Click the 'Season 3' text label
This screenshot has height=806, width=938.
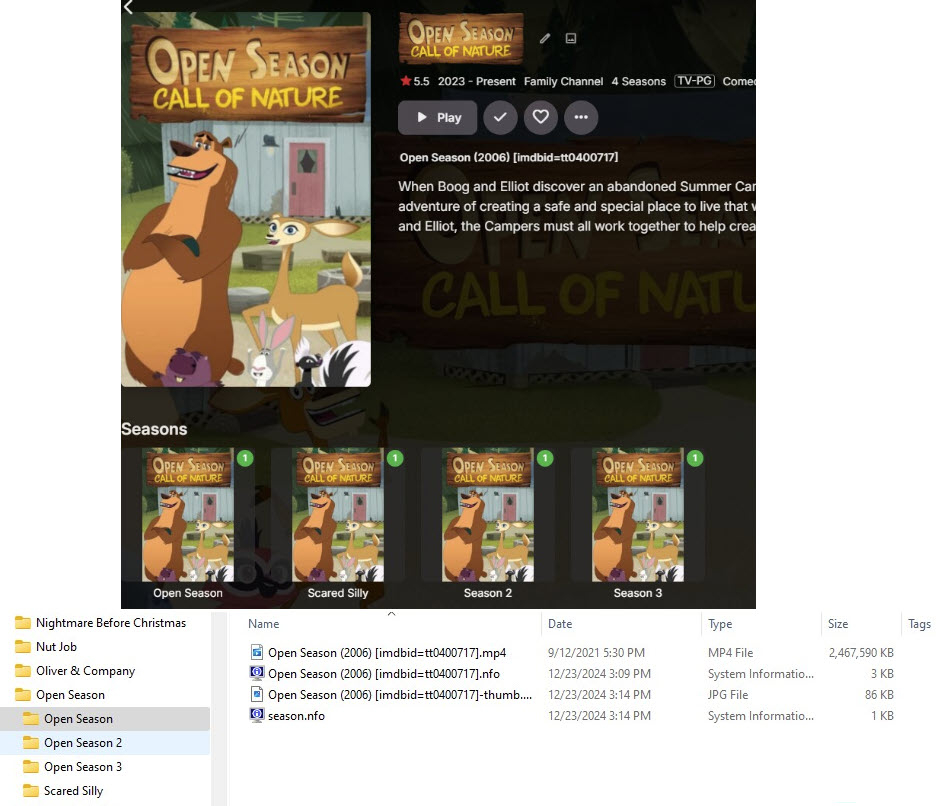[x=638, y=593]
